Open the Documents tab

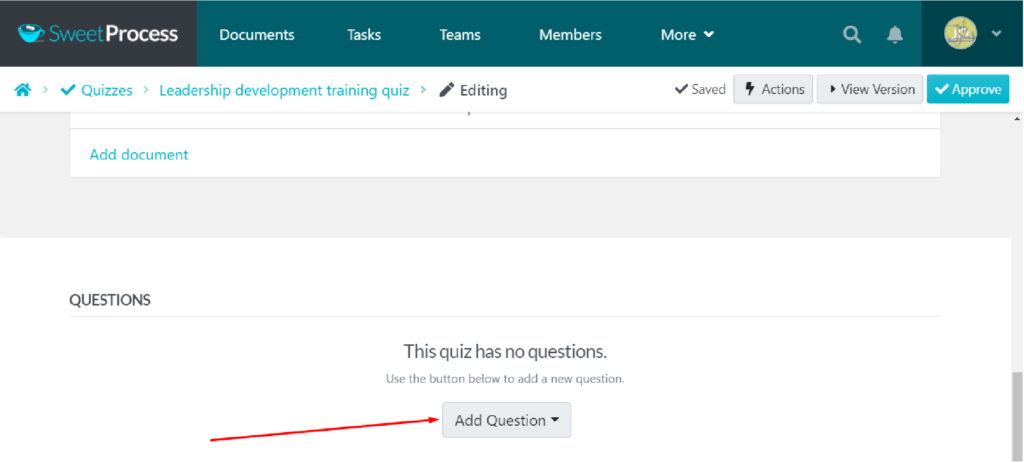[x=257, y=35]
